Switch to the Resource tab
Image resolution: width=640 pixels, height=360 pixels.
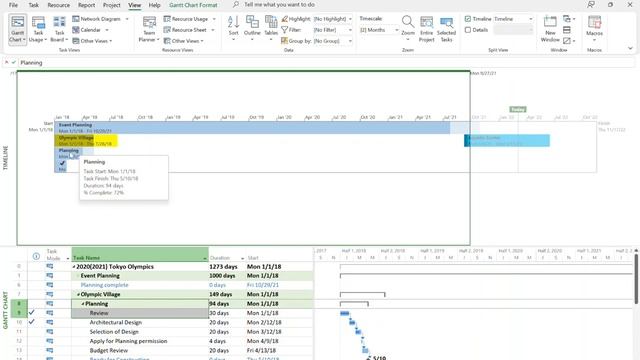[58, 5]
